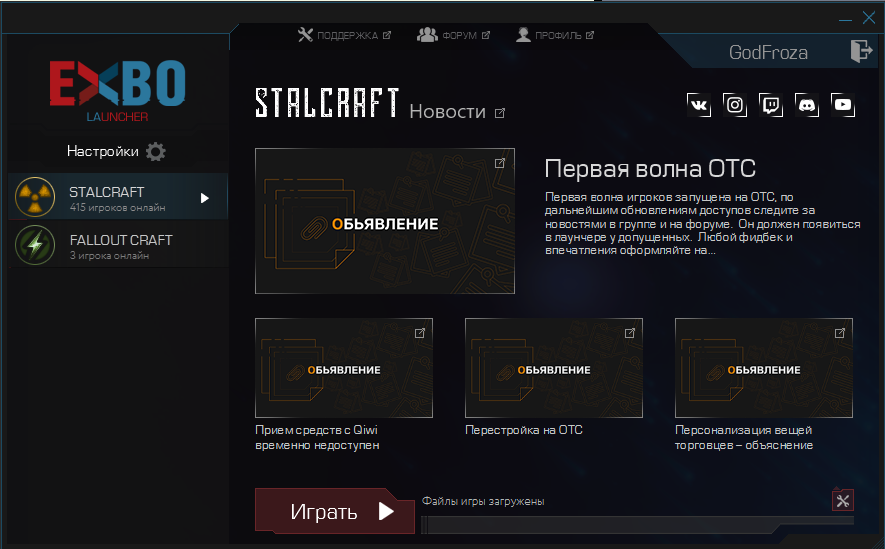Open the Instagram icon
Screen dimensions: 885x549
click(x=735, y=105)
